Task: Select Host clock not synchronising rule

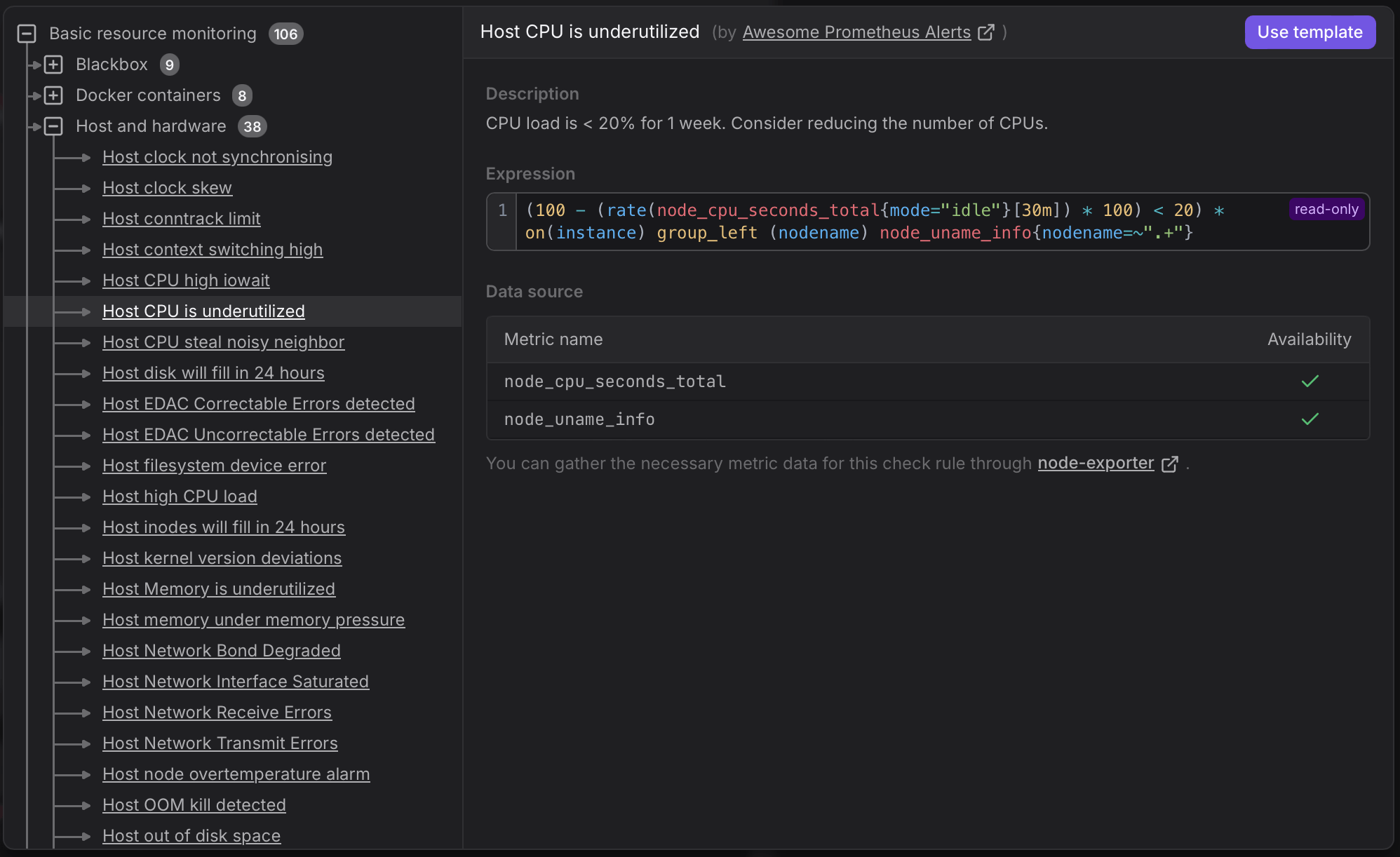Action: pos(217,157)
